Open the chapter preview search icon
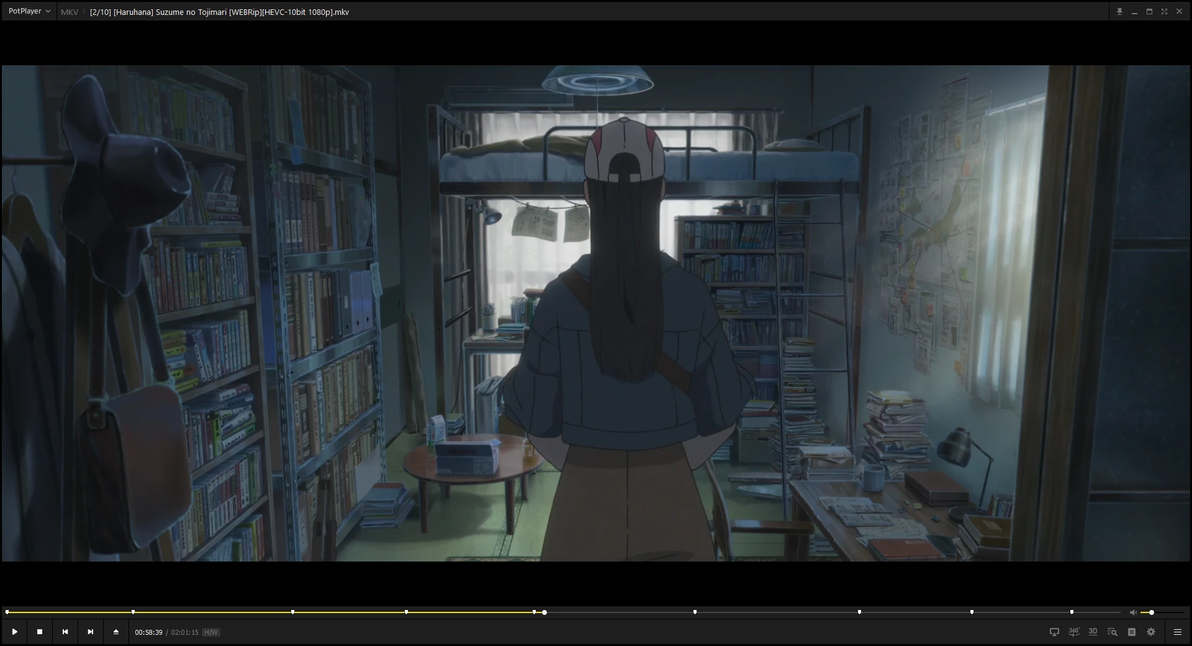This screenshot has height=646, width=1192. pos(1112,632)
